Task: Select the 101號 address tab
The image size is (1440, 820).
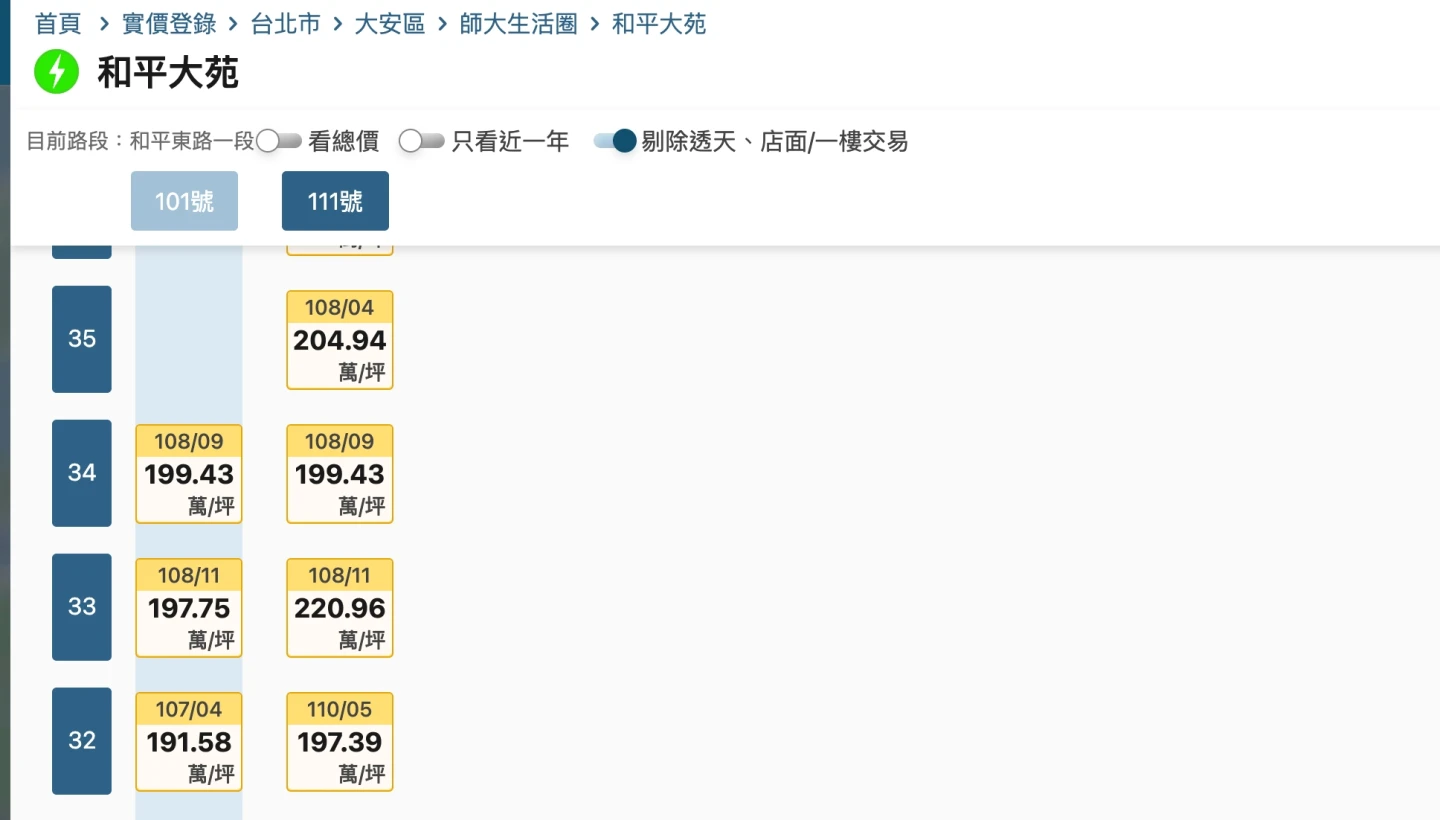Action: (184, 201)
